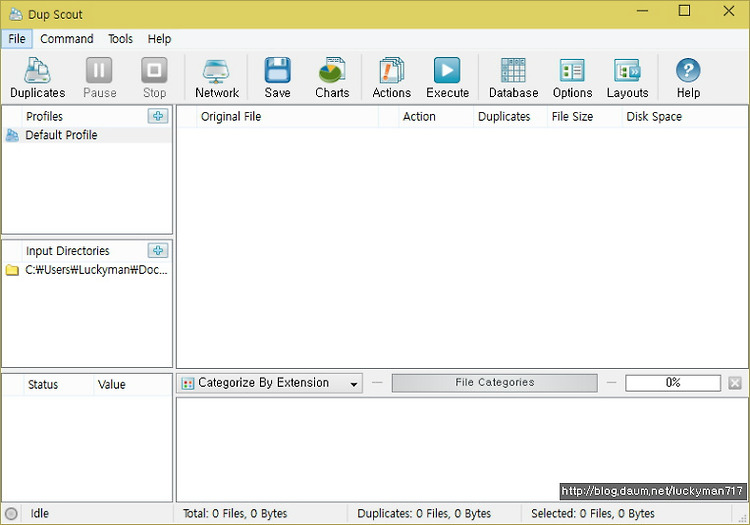Click the File Categories button
Image resolution: width=750 pixels, height=525 pixels.
coord(495,383)
